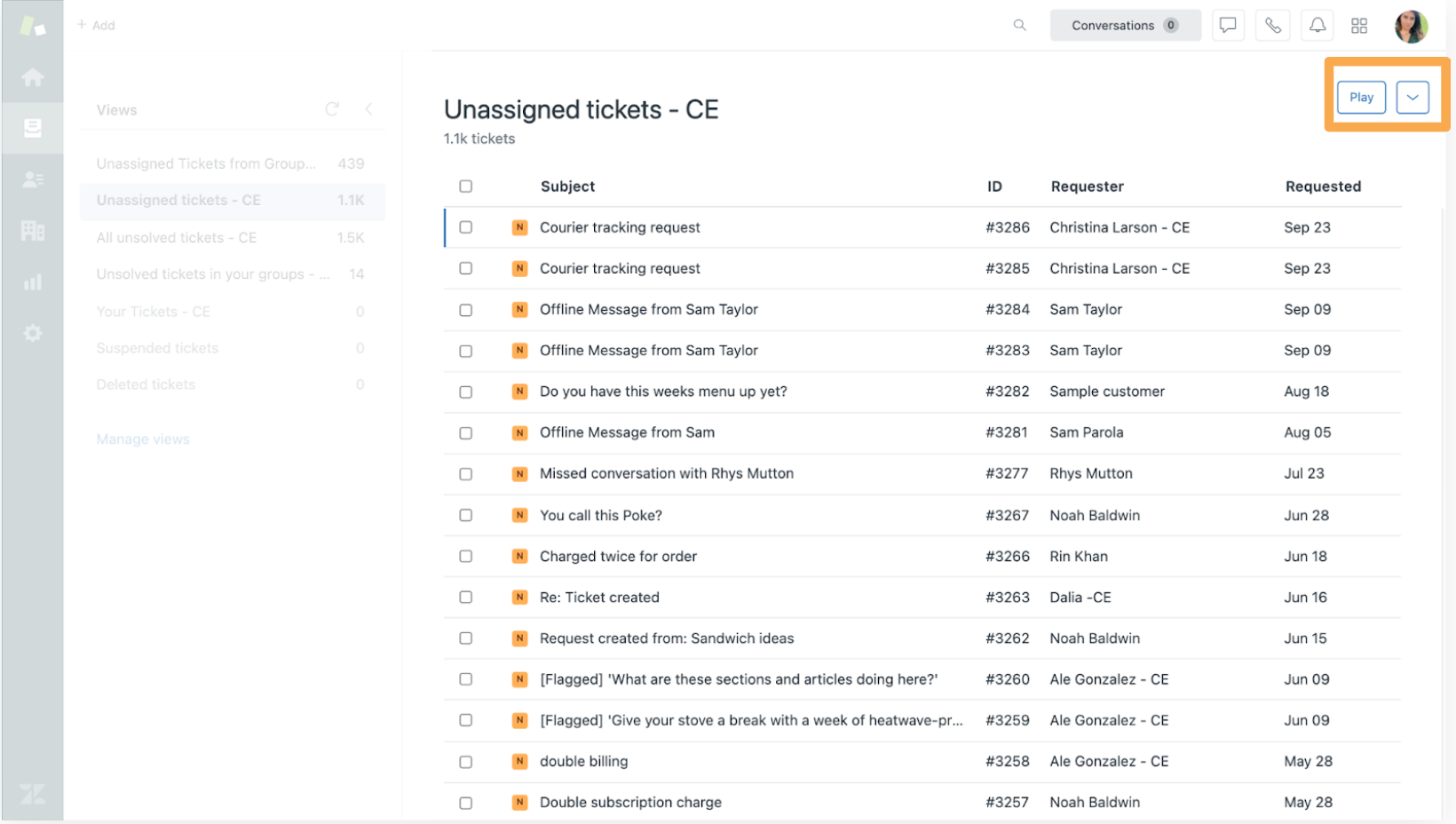Check the select-all tickets checkbox
The height and width of the screenshot is (824, 1456).
(465, 186)
